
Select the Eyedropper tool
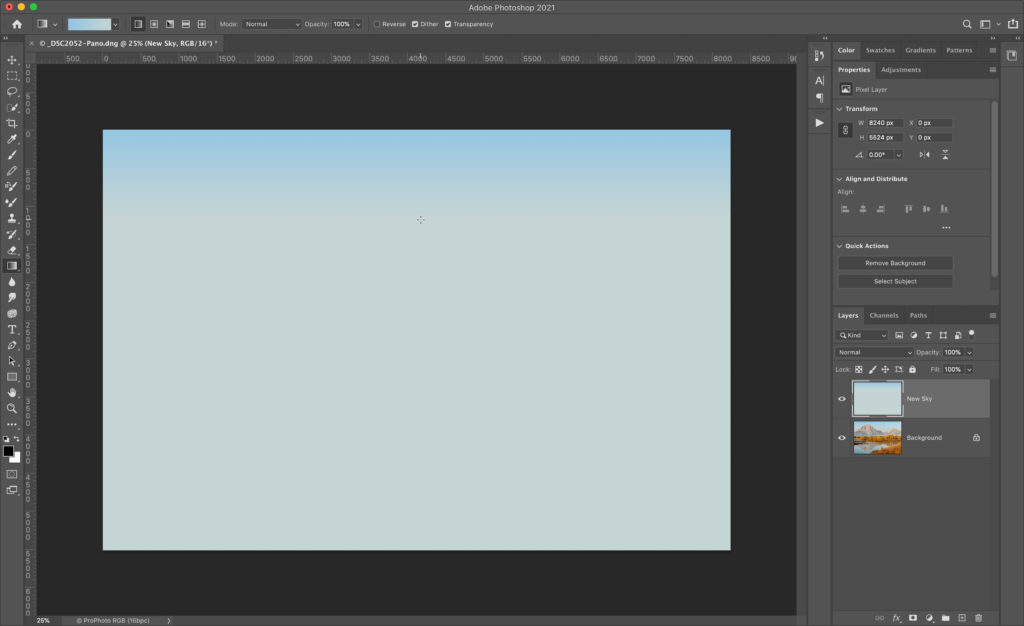point(12,139)
